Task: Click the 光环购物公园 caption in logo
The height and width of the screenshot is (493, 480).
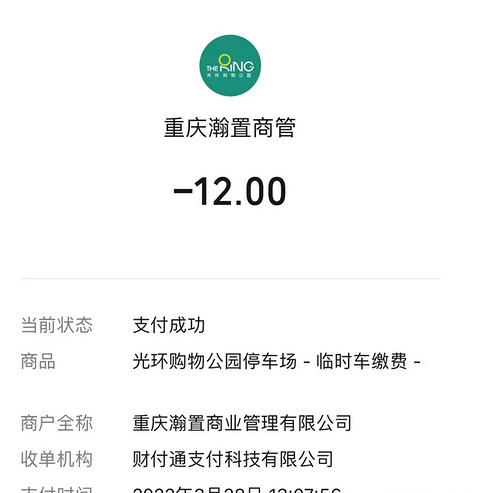Action: click(229, 76)
